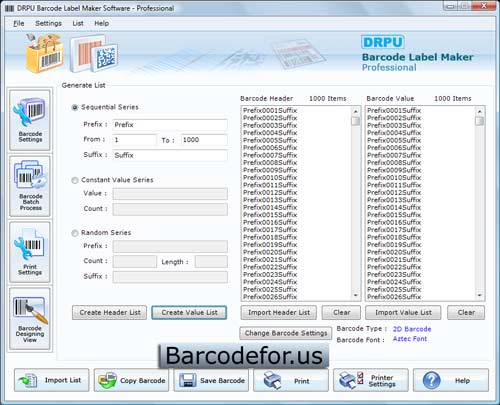This screenshot has height=405, width=500.
Task: Open the List menu
Action: pos(78,23)
